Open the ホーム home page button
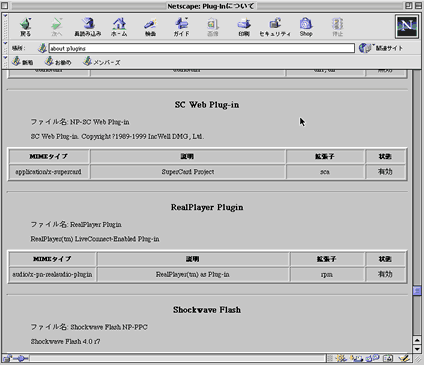Viewport: 424px width, 365px height. [x=119, y=27]
